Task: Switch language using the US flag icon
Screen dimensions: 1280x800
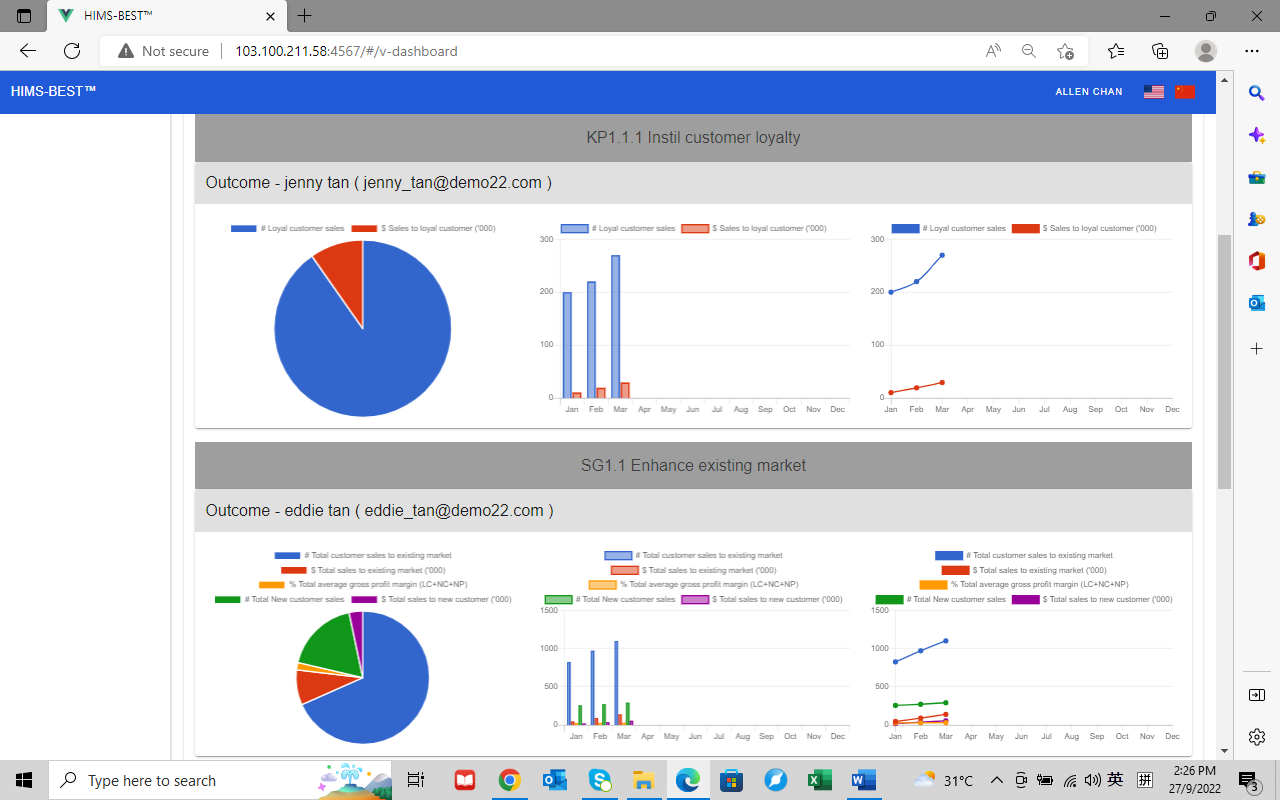Action: coord(1153,92)
